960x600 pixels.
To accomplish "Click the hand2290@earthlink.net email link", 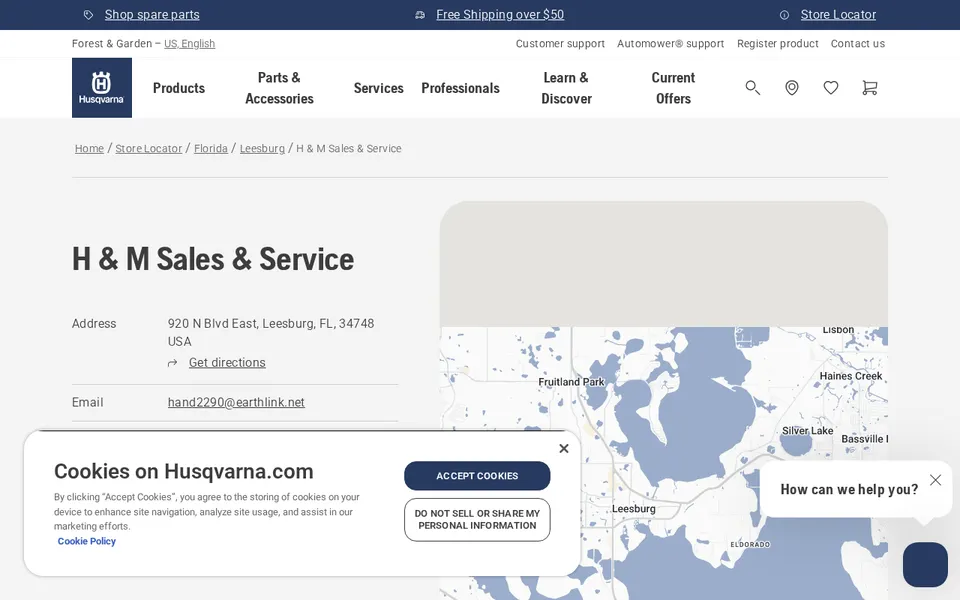I will point(236,402).
